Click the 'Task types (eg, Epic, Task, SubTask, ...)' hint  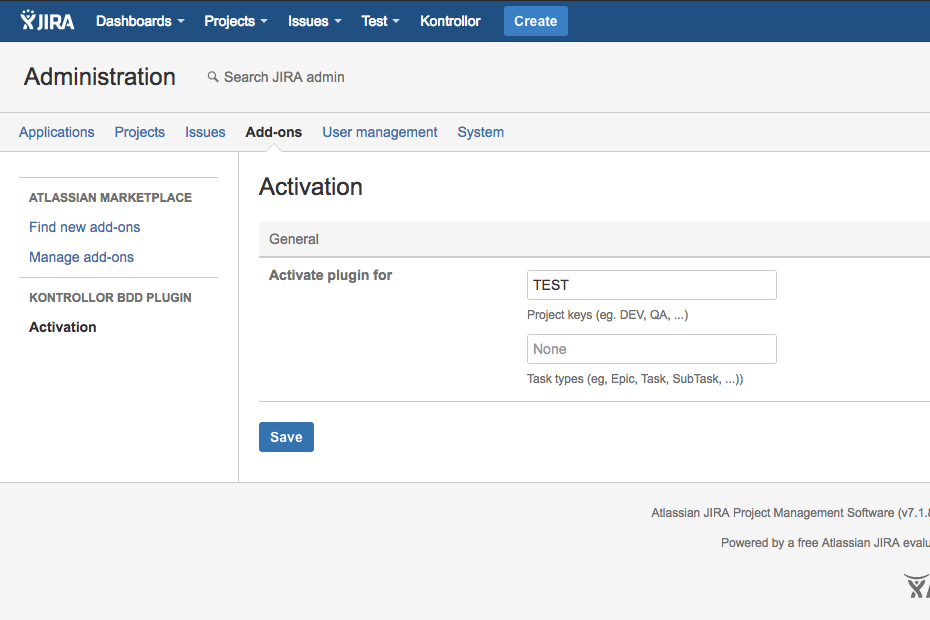tap(635, 379)
